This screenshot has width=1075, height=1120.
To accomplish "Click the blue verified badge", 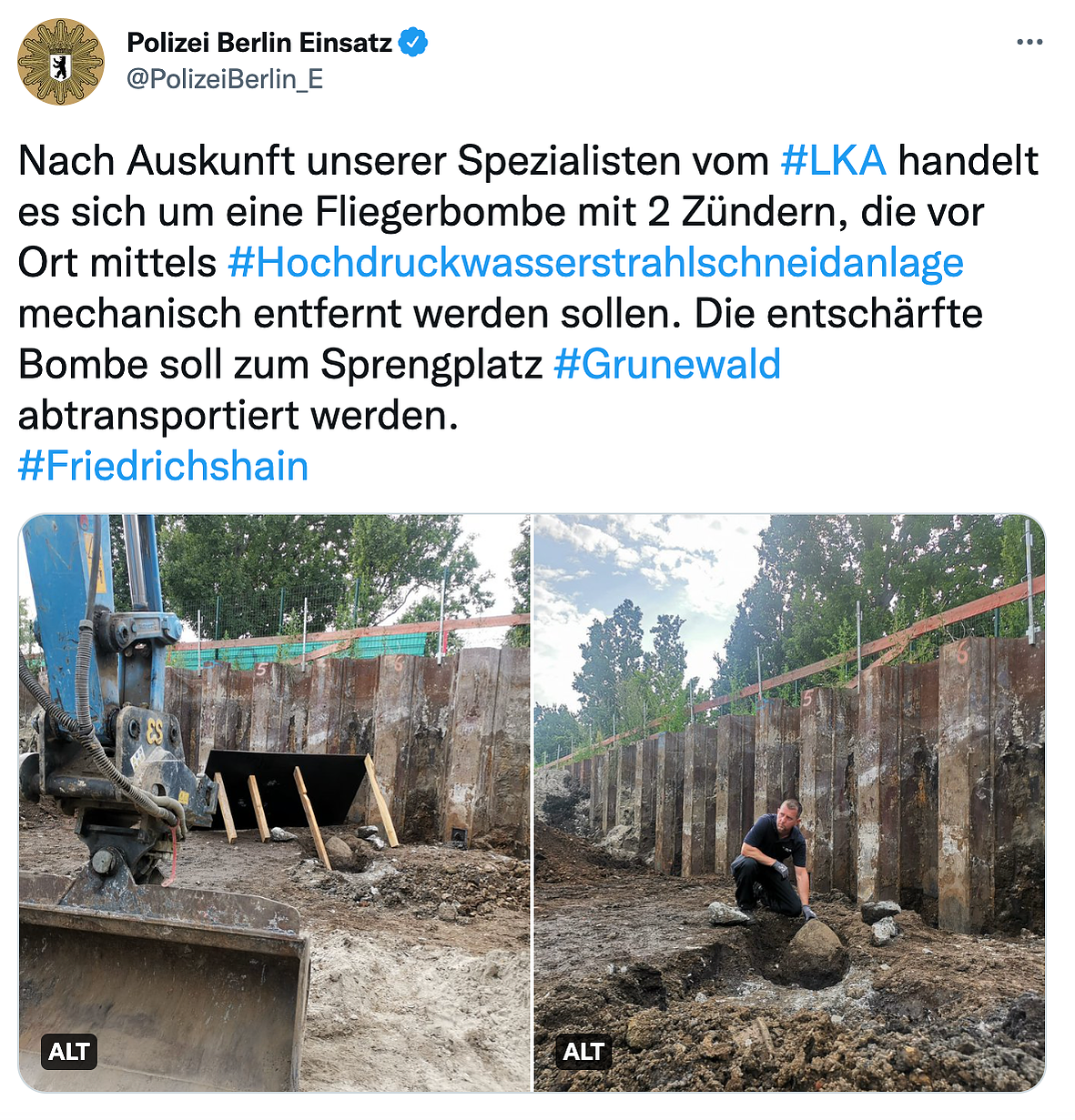I will click(413, 42).
